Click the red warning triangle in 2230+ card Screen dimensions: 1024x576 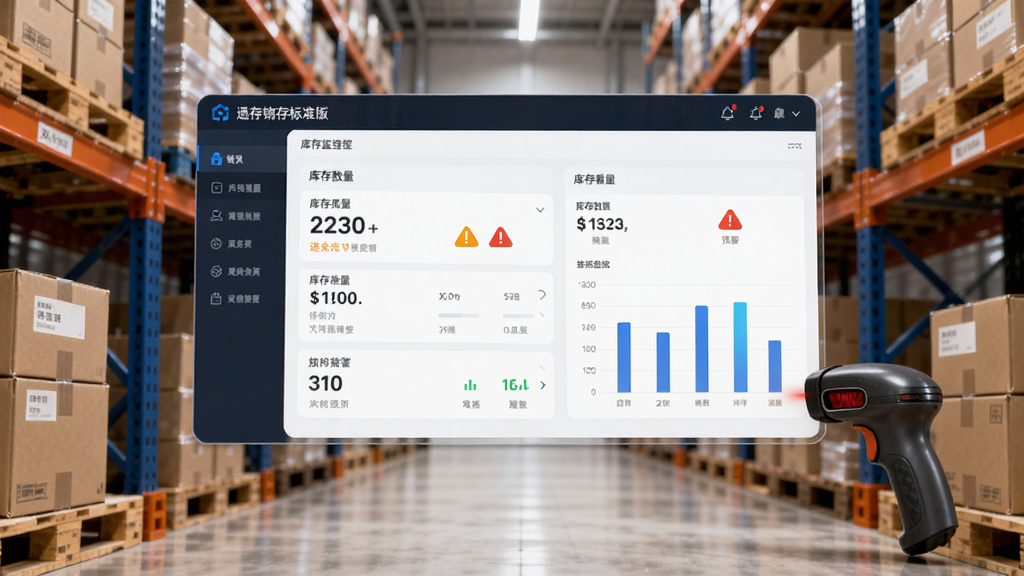coord(500,237)
